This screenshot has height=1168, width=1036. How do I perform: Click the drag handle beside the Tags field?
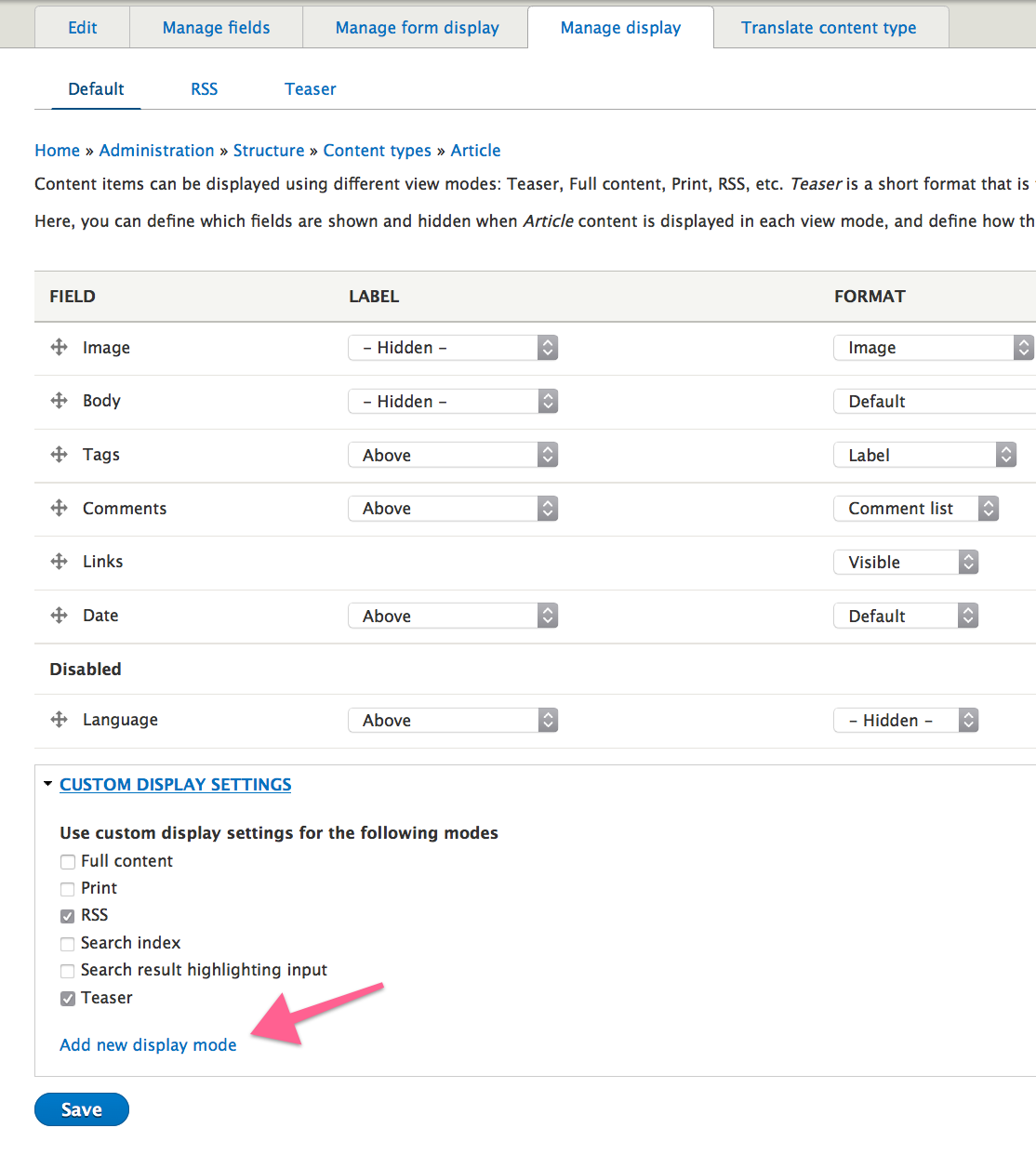(x=58, y=455)
